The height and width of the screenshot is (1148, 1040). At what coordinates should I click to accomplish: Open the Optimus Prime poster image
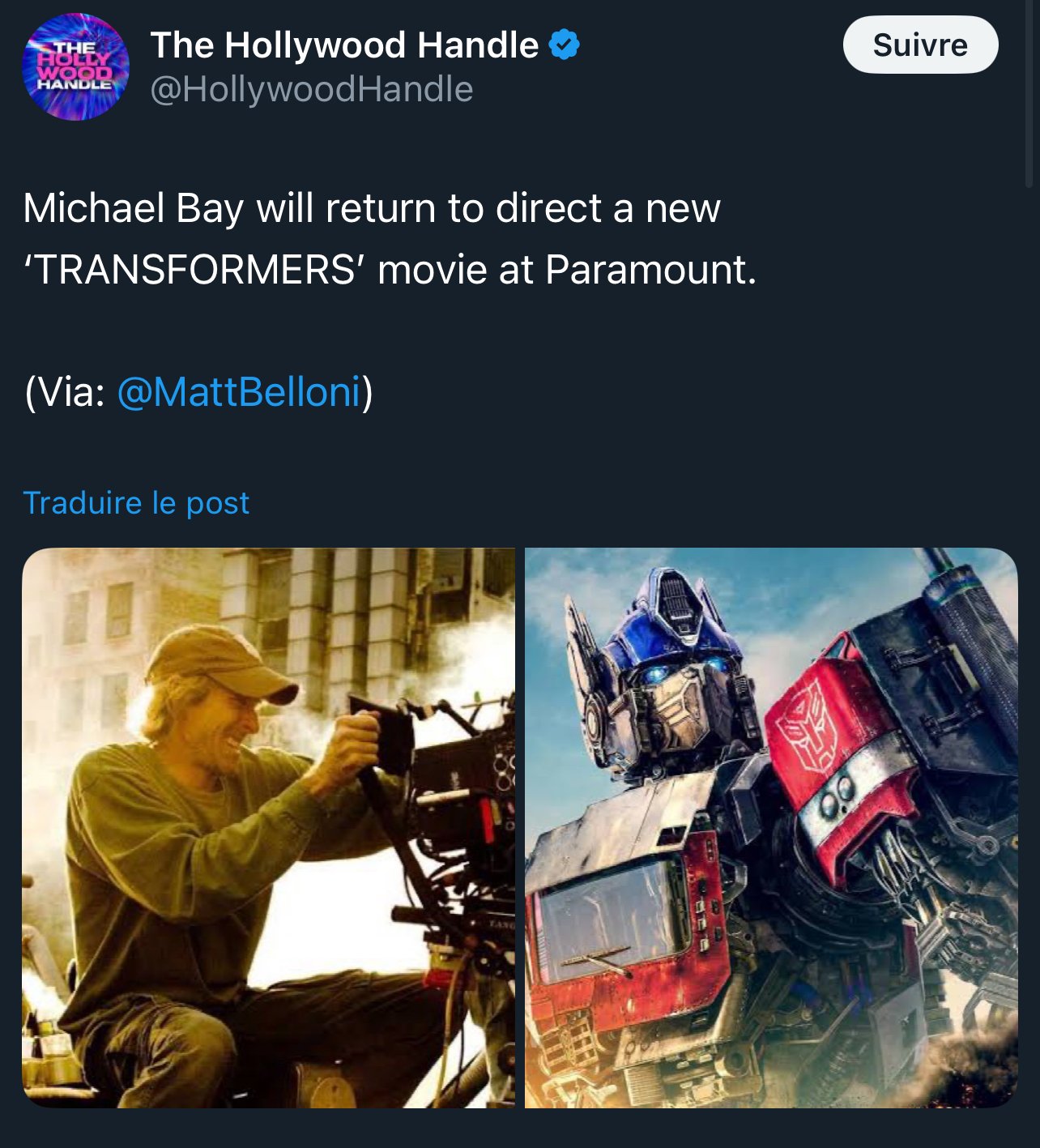coord(771,827)
